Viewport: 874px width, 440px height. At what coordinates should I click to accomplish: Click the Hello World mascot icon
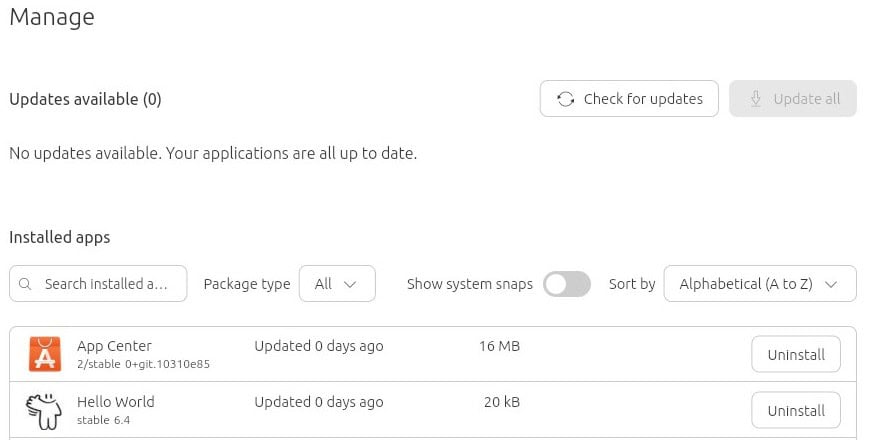[44, 411]
